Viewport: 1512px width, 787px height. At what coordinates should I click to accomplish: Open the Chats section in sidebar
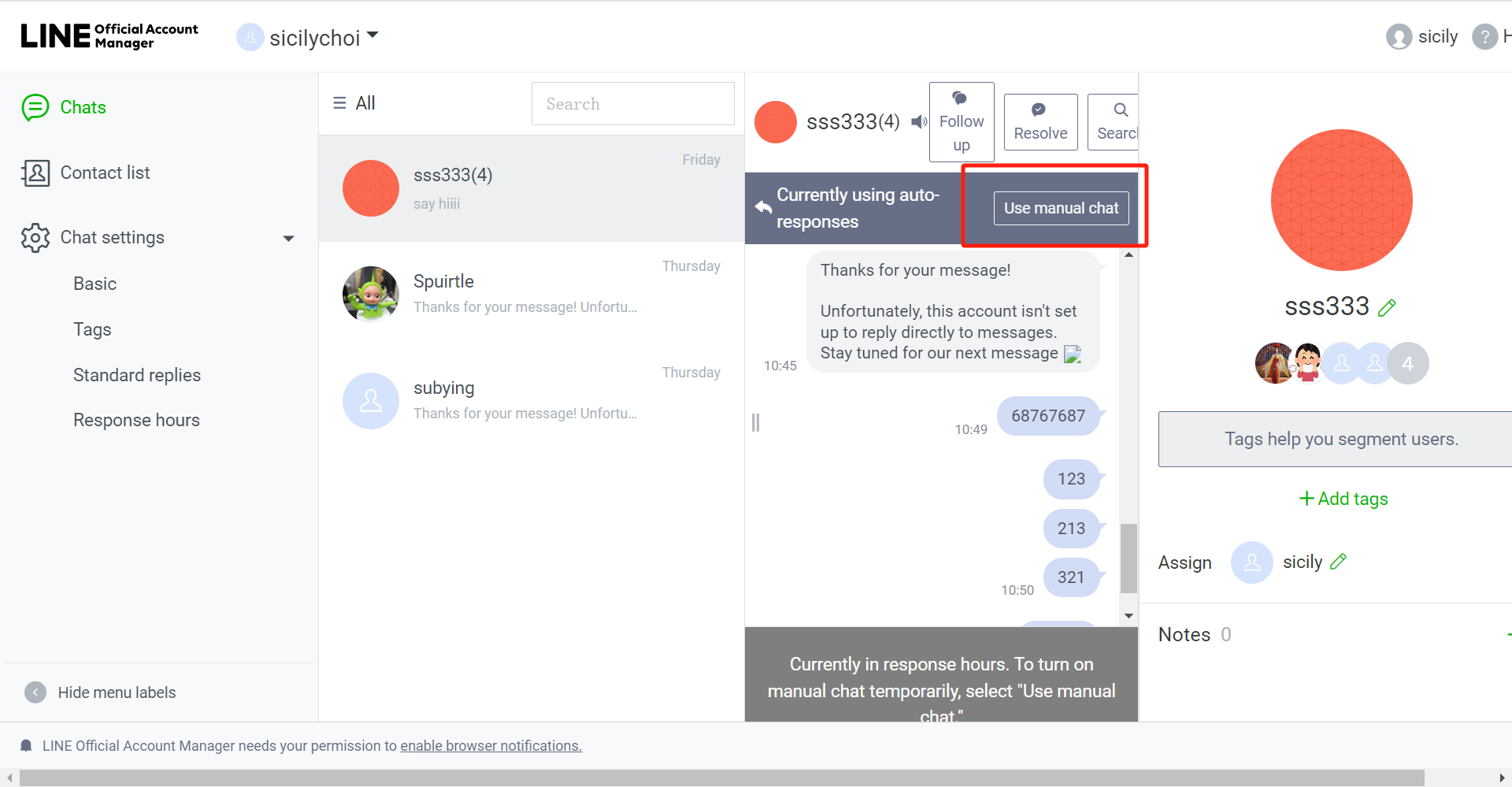tap(83, 107)
